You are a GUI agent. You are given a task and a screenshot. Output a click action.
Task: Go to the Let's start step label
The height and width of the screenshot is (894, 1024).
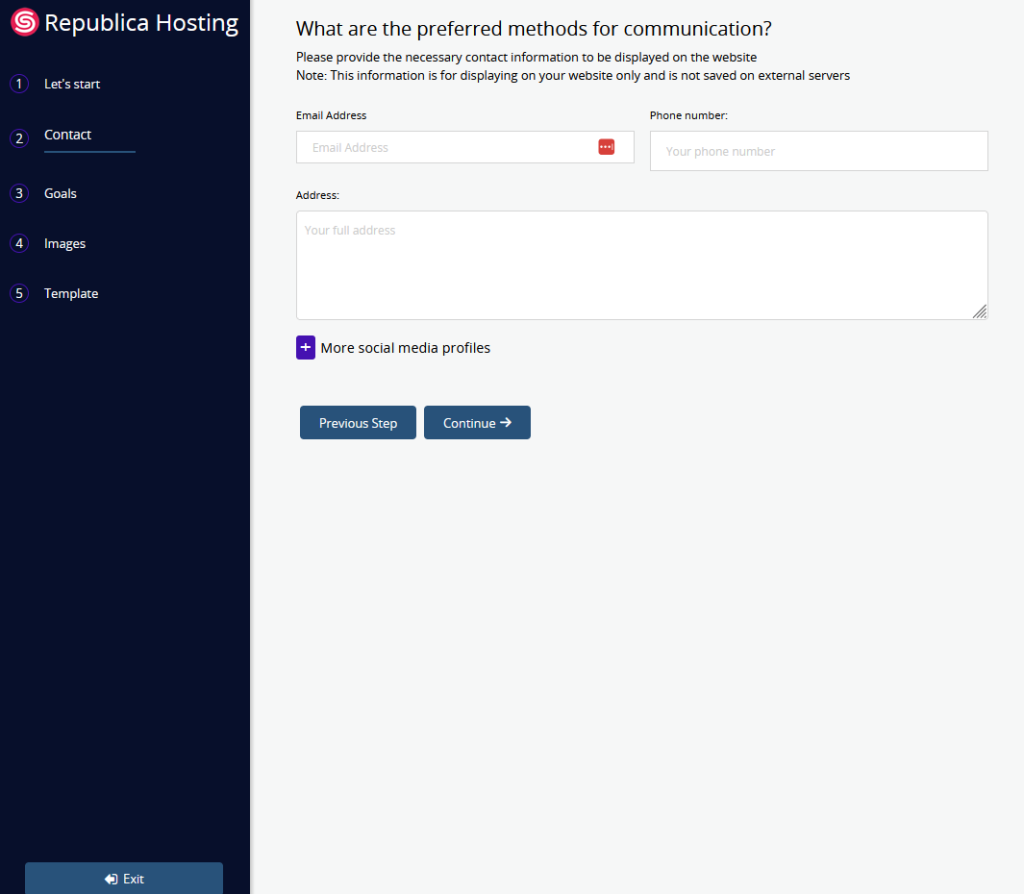pyautogui.click(x=72, y=84)
